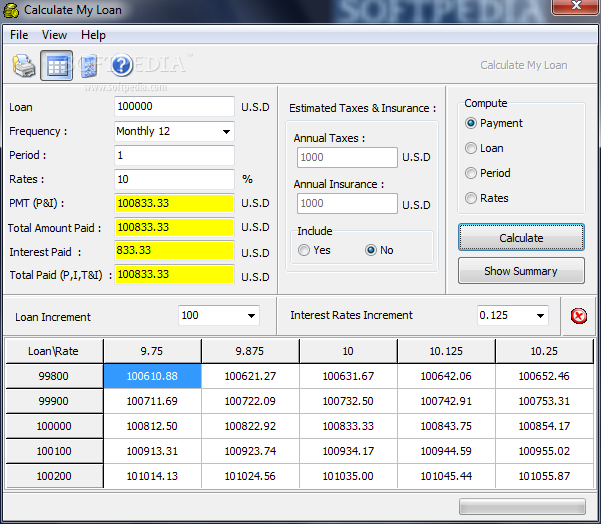This screenshot has width=601, height=524.
Task: Click the yellow Total Paid (P,I,T&I) field
Action: pyautogui.click(x=174, y=274)
